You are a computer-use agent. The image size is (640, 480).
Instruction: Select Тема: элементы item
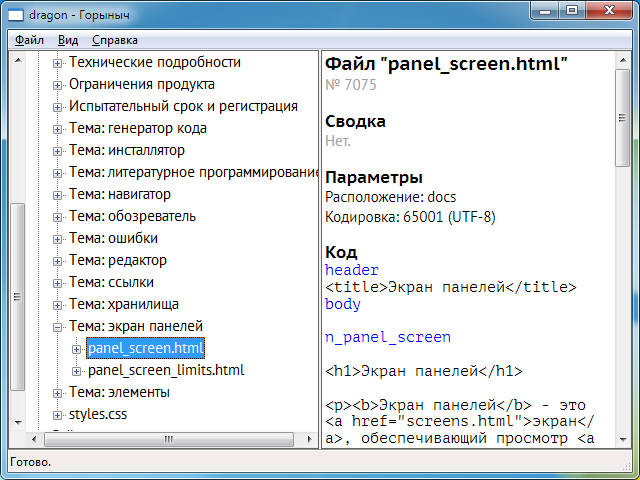[x=119, y=392]
